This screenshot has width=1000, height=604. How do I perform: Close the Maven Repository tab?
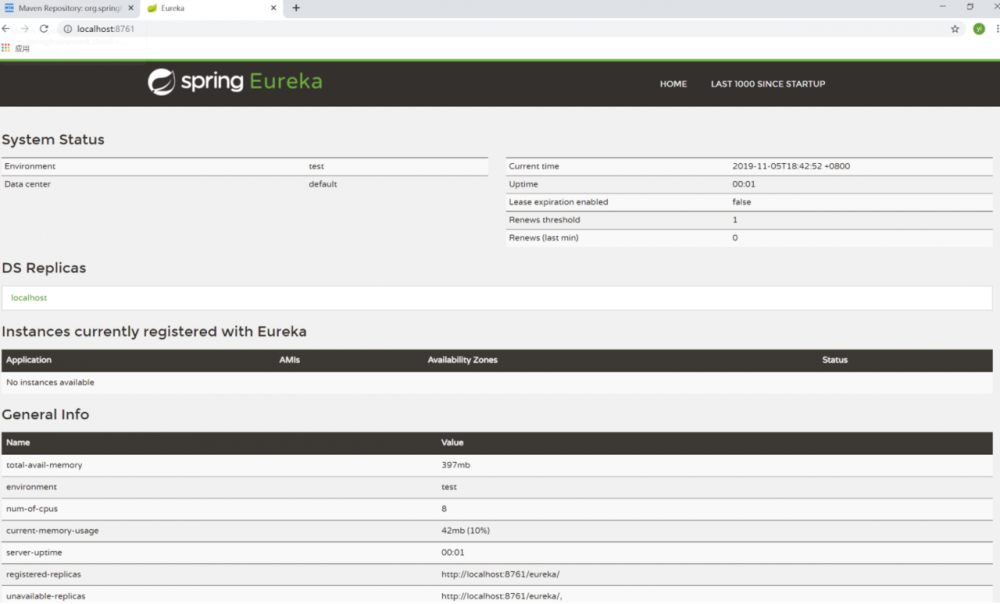coord(131,8)
